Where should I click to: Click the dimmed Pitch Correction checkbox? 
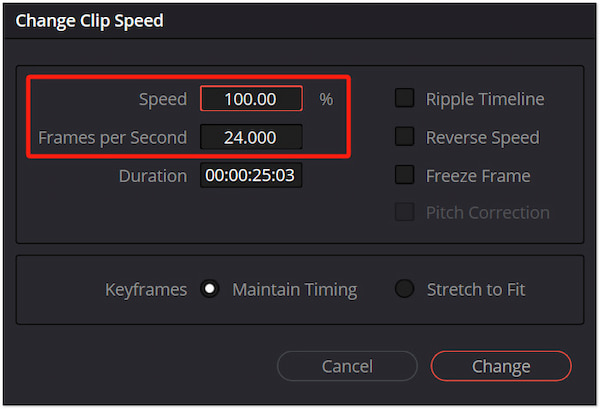[x=404, y=212]
